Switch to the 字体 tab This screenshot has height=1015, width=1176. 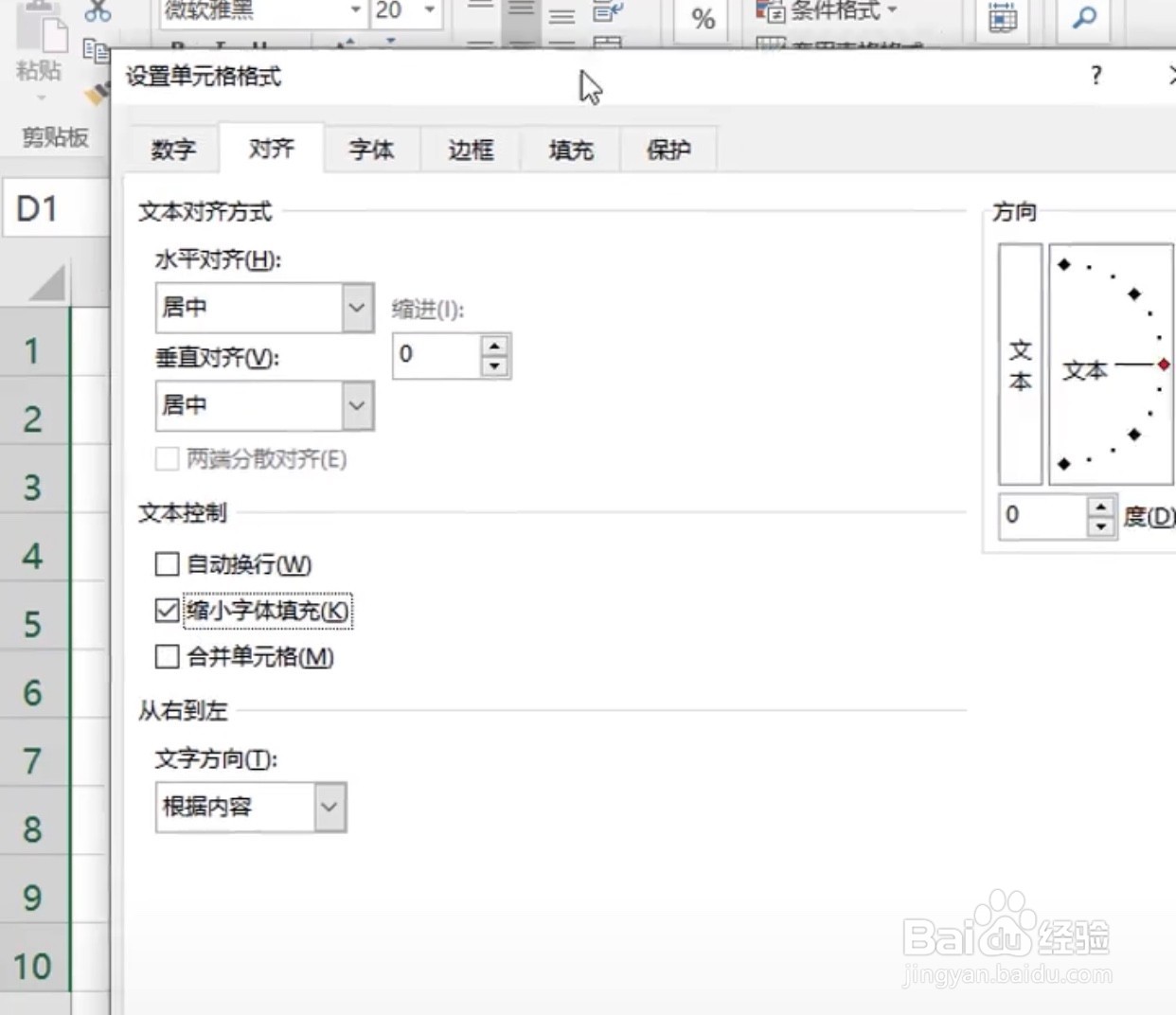[371, 149]
